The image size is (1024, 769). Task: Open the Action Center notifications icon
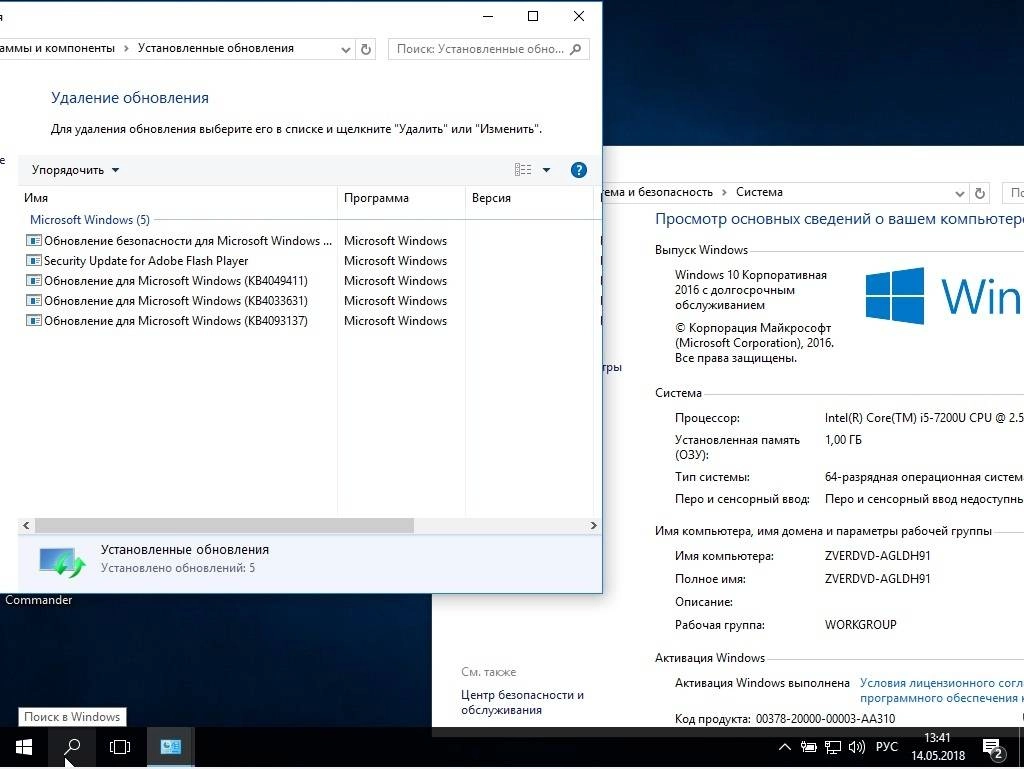(x=993, y=749)
